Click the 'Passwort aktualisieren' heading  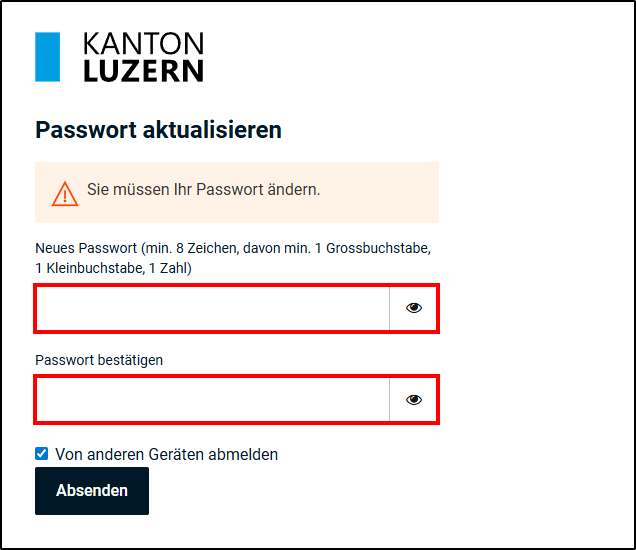(158, 130)
